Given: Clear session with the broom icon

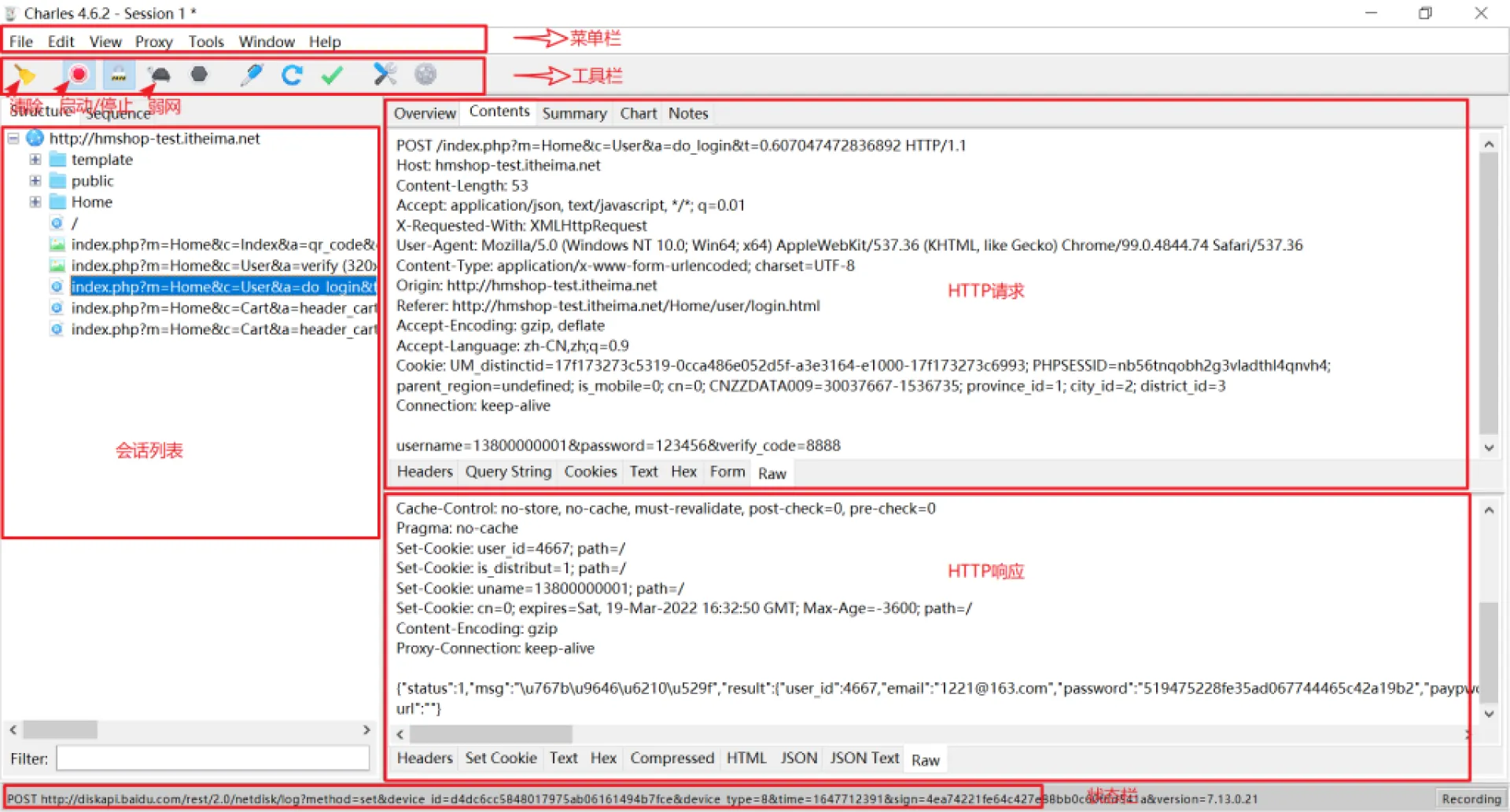Looking at the screenshot, I should click(x=25, y=75).
